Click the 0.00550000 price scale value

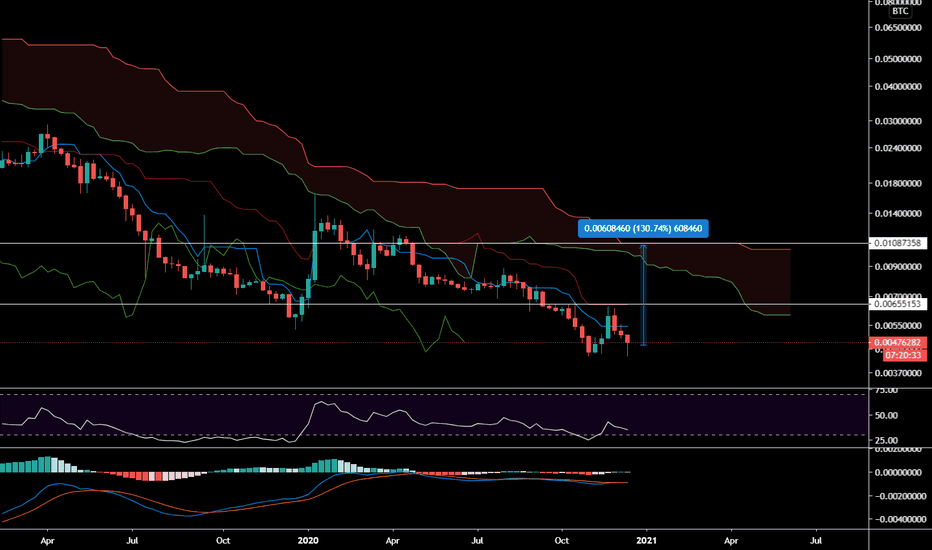pyautogui.click(x=898, y=326)
